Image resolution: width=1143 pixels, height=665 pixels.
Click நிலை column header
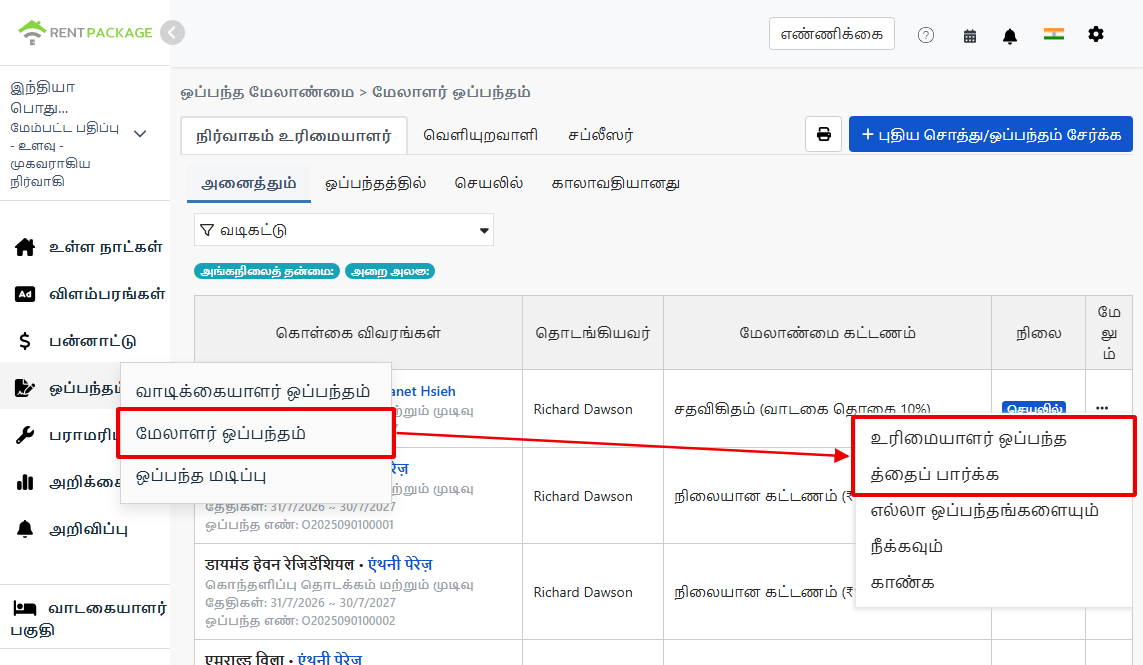pyautogui.click(x=1039, y=332)
